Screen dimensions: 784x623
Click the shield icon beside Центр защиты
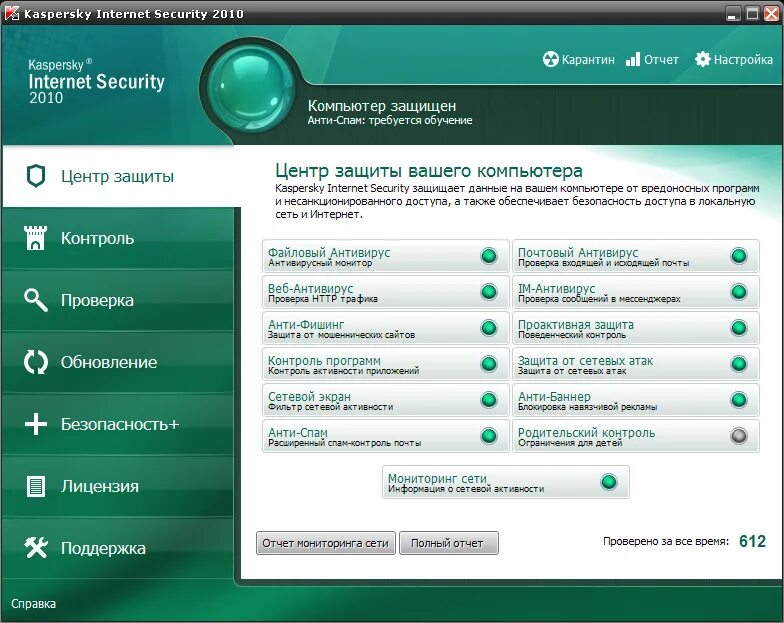point(36,176)
